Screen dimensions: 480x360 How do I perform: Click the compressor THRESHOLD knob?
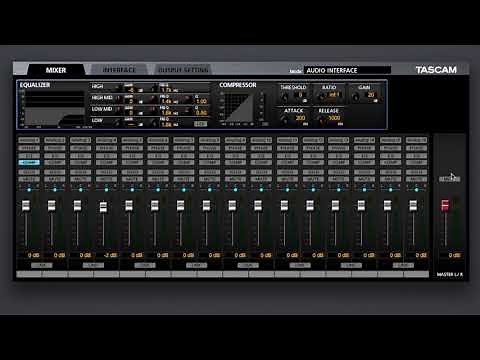point(285,97)
